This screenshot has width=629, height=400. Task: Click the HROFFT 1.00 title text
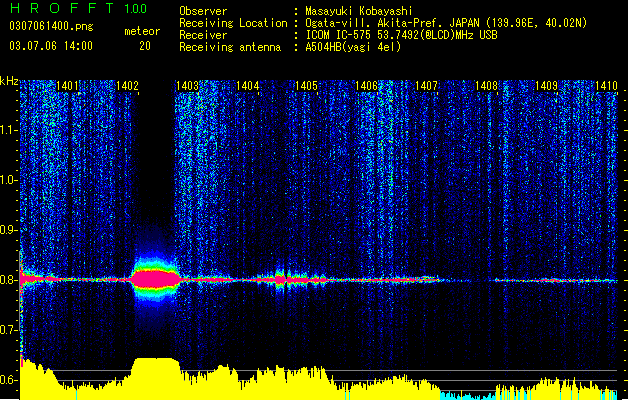[x=79, y=8]
